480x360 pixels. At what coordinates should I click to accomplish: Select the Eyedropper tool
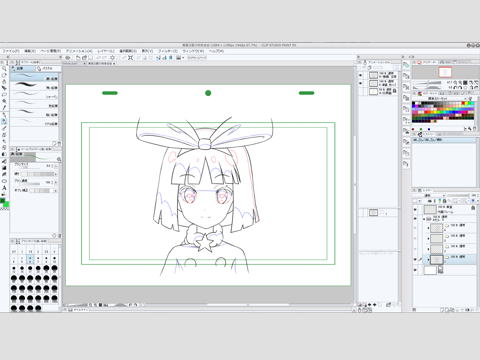[4, 108]
